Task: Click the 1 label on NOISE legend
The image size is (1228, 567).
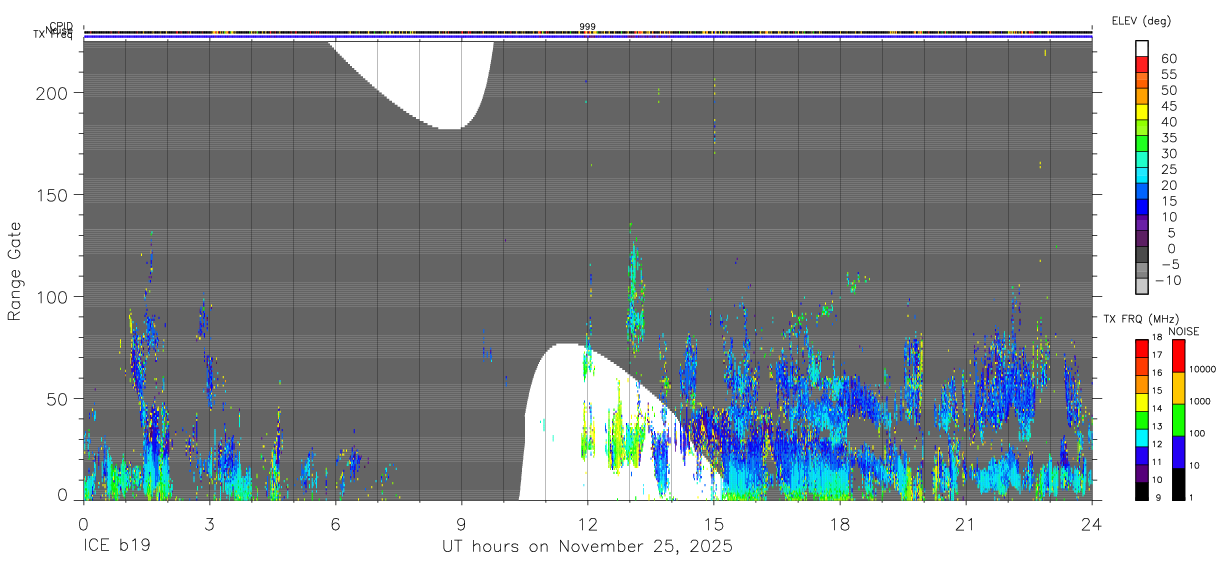Action: click(x=1191, y=497)
